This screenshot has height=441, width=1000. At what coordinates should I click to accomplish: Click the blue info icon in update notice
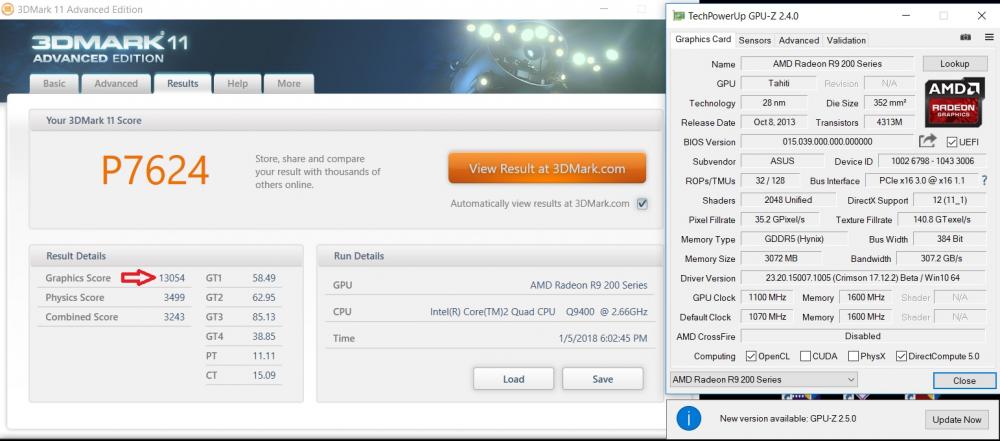point(689,419)
